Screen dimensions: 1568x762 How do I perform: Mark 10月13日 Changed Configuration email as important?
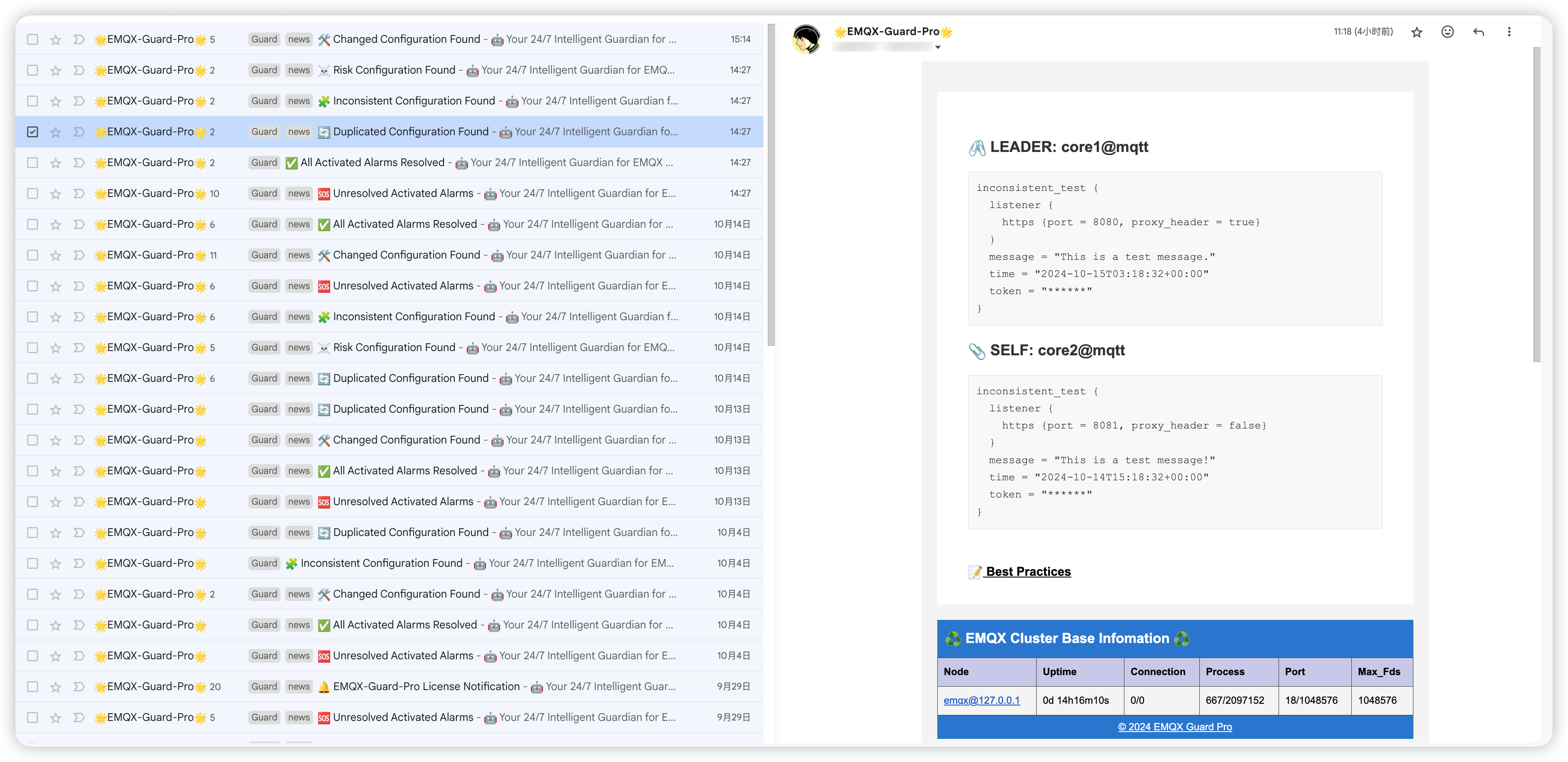click(x=78, y=440)
